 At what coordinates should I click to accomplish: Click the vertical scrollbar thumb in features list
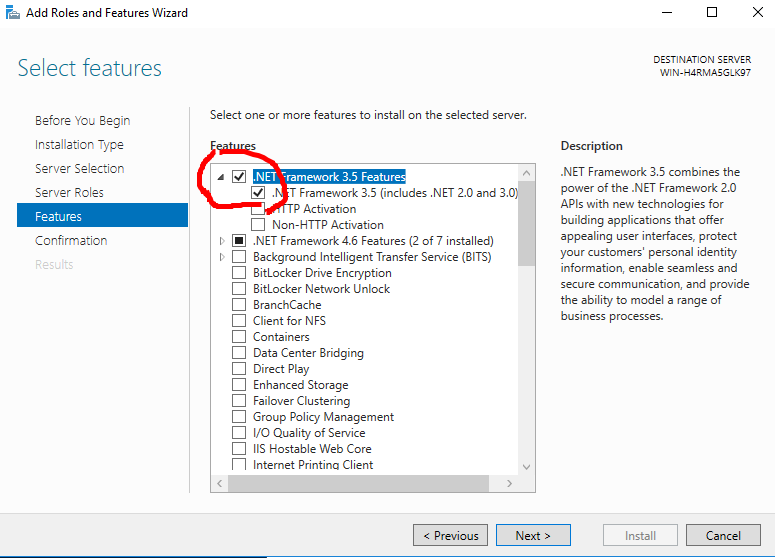526,223
